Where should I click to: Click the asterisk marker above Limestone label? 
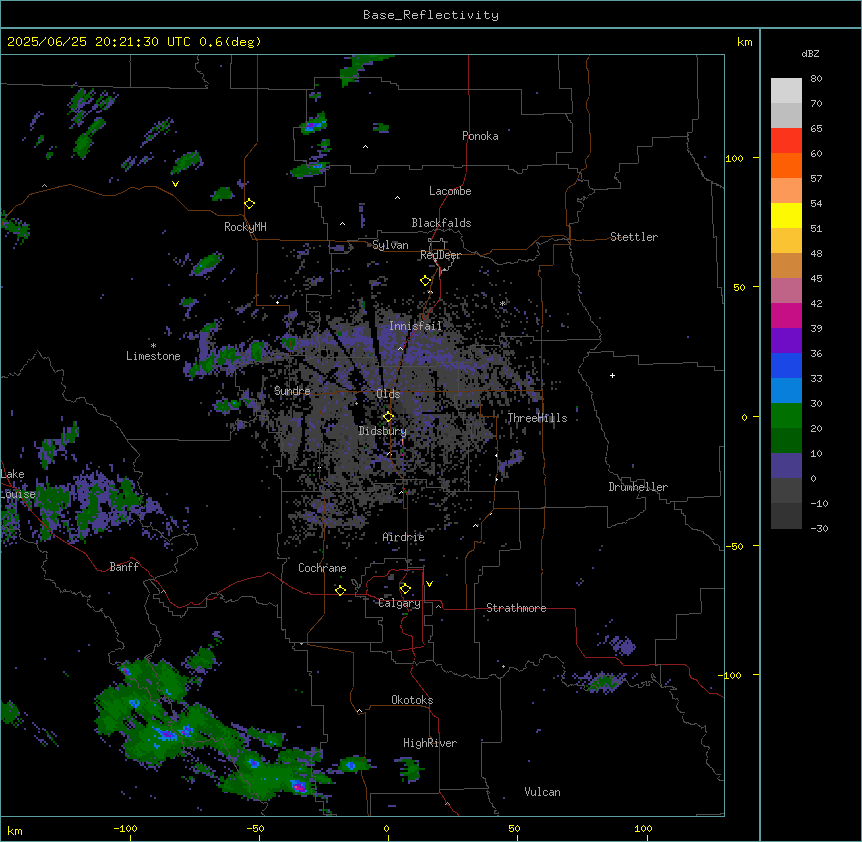point(153,346)
